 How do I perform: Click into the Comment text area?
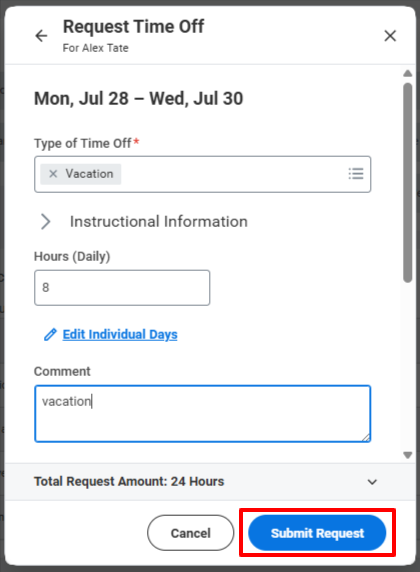coord(203,414)
